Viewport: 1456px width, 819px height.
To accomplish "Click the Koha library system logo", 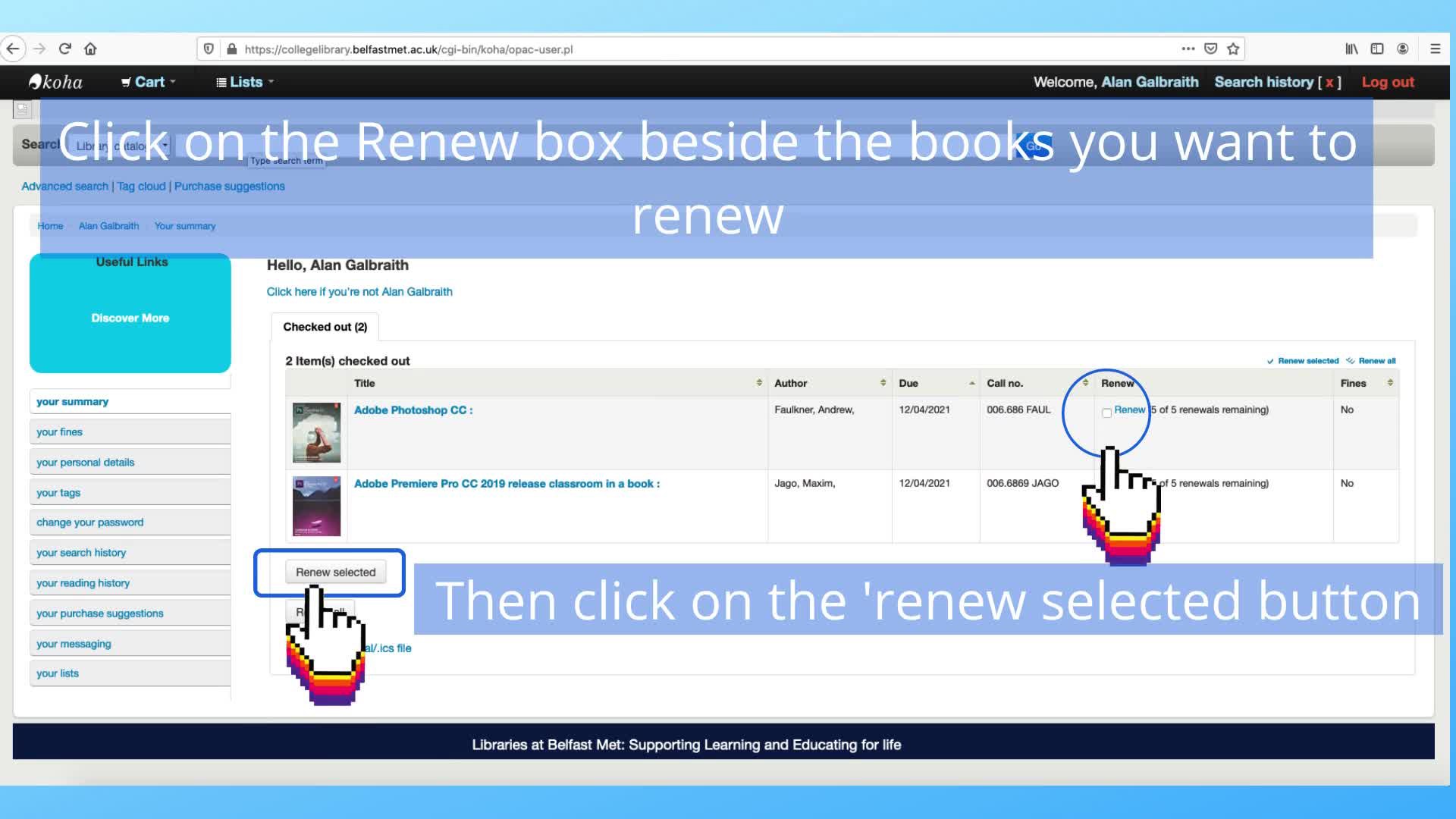I will (x=55, y=82).
